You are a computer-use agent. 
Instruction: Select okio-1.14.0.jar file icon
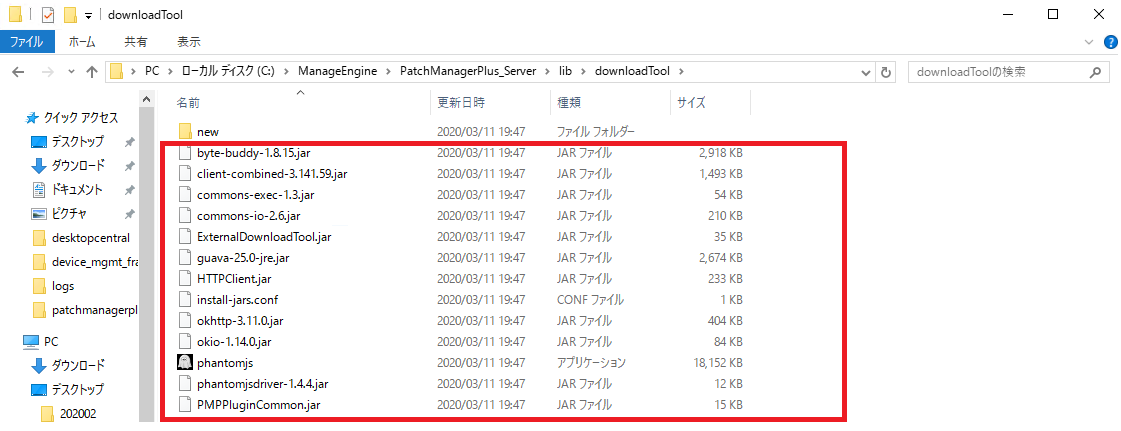click(185, 342)
